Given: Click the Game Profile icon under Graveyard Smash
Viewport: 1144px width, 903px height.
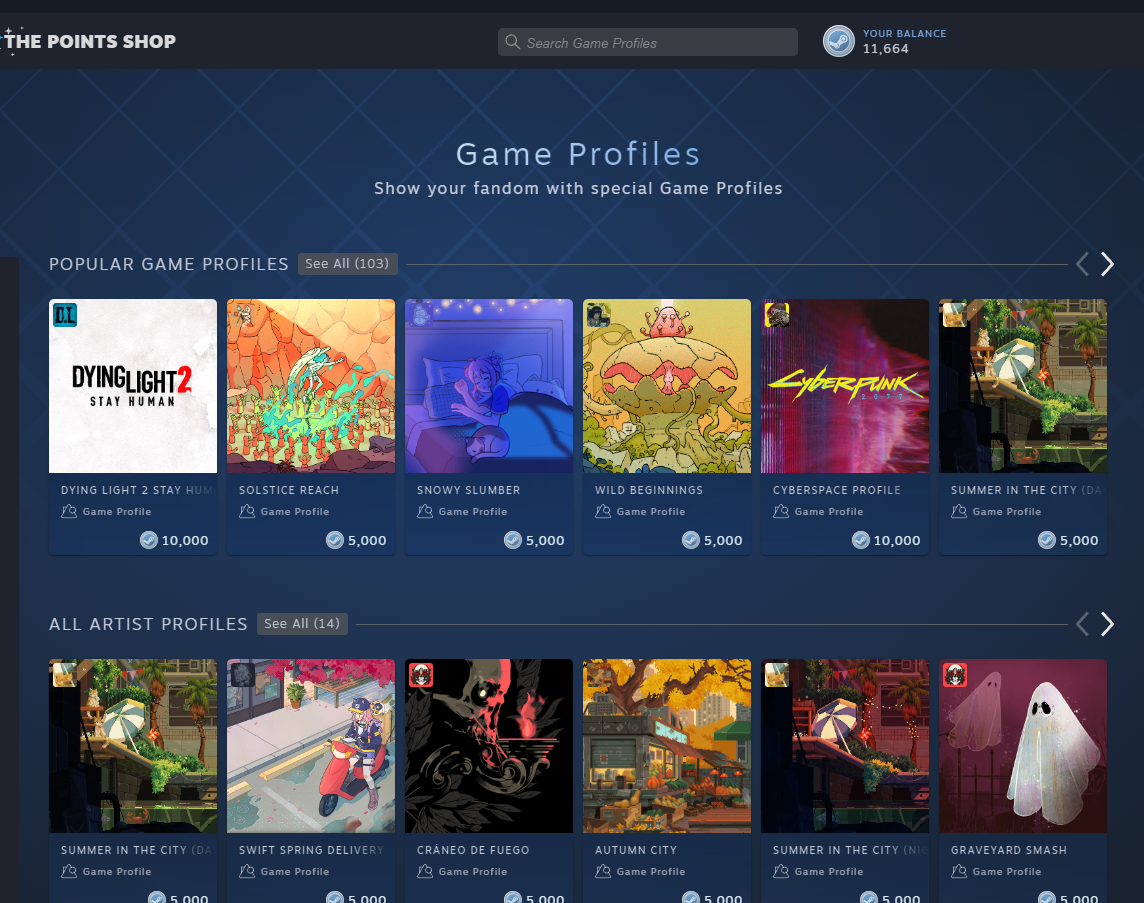Looking at the screenshot, I should pyautogui.click(x=959, y=871).
